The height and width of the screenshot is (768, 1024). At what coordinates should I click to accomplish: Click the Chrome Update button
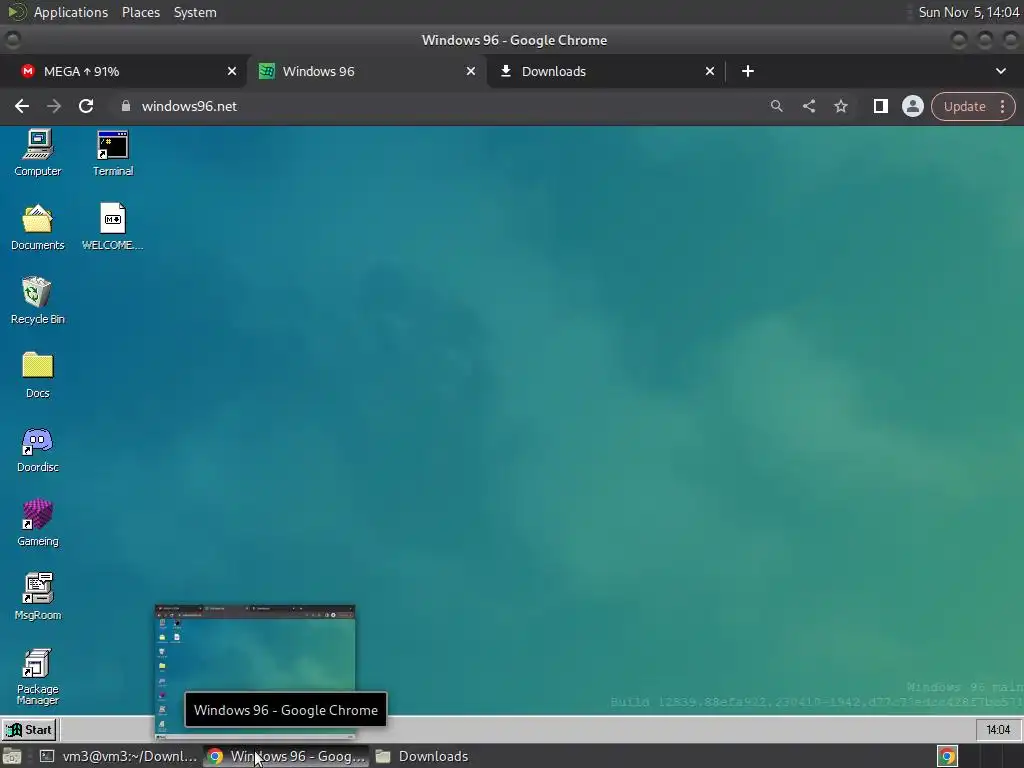click(964, 106)
